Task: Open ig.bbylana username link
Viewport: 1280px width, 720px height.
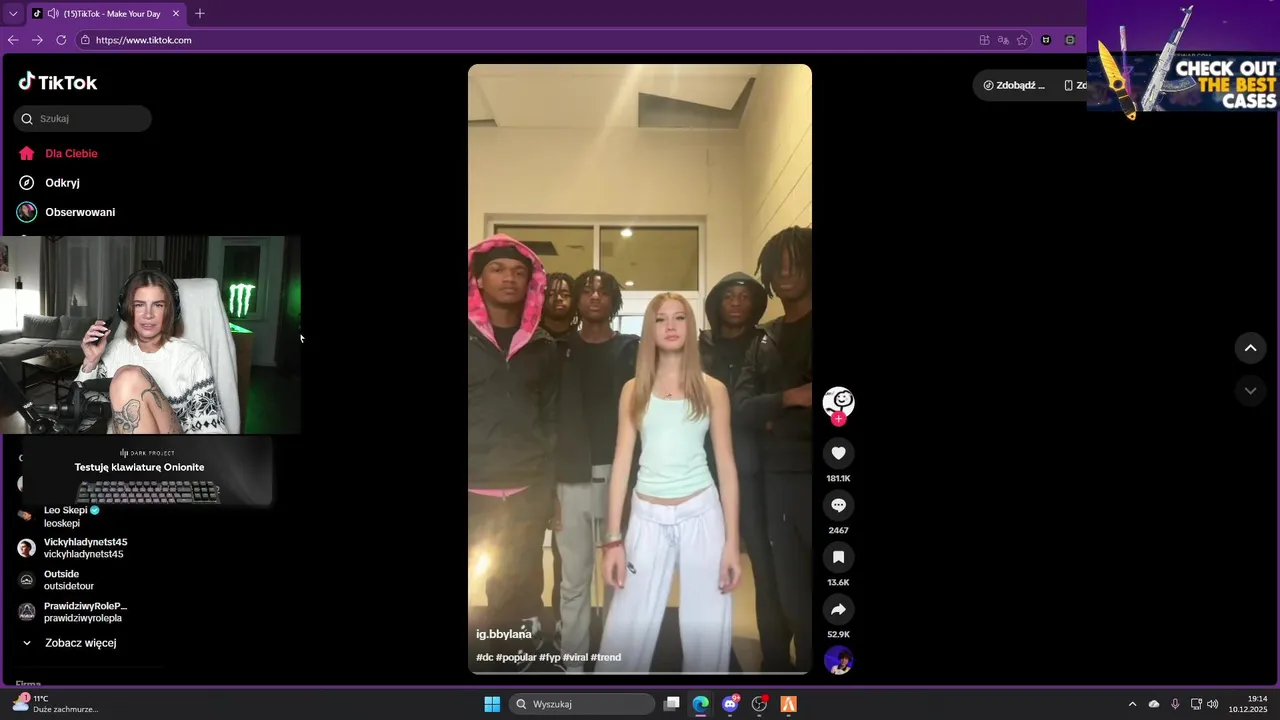Action: tap(504, 634)
